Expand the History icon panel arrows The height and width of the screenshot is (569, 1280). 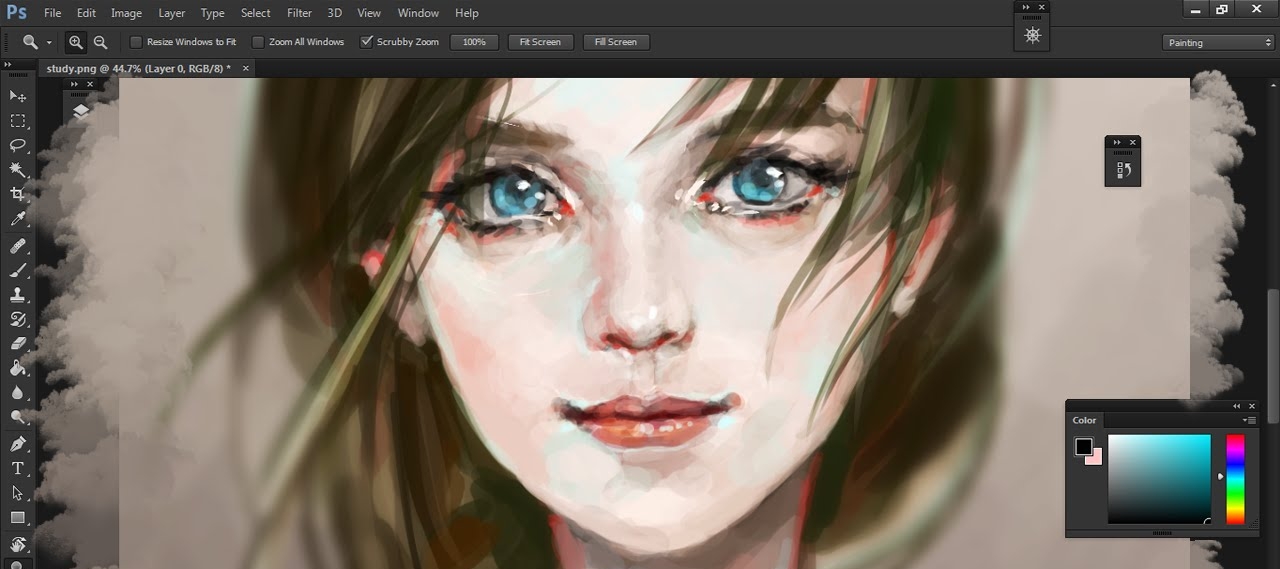(1117, 142)
